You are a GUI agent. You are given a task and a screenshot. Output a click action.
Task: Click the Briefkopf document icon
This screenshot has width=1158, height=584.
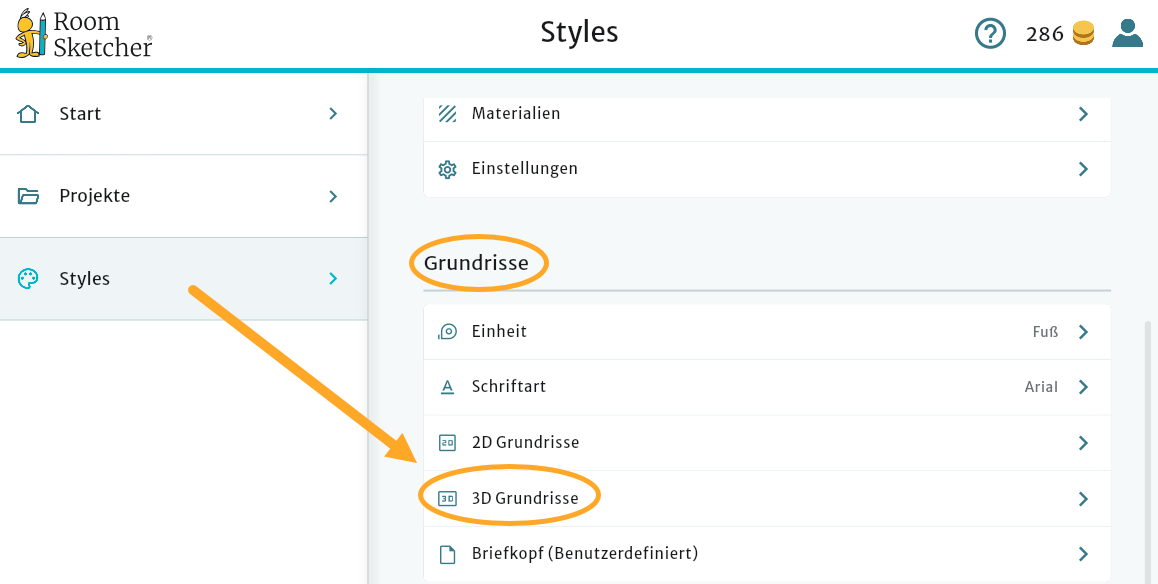click(447, 553)
